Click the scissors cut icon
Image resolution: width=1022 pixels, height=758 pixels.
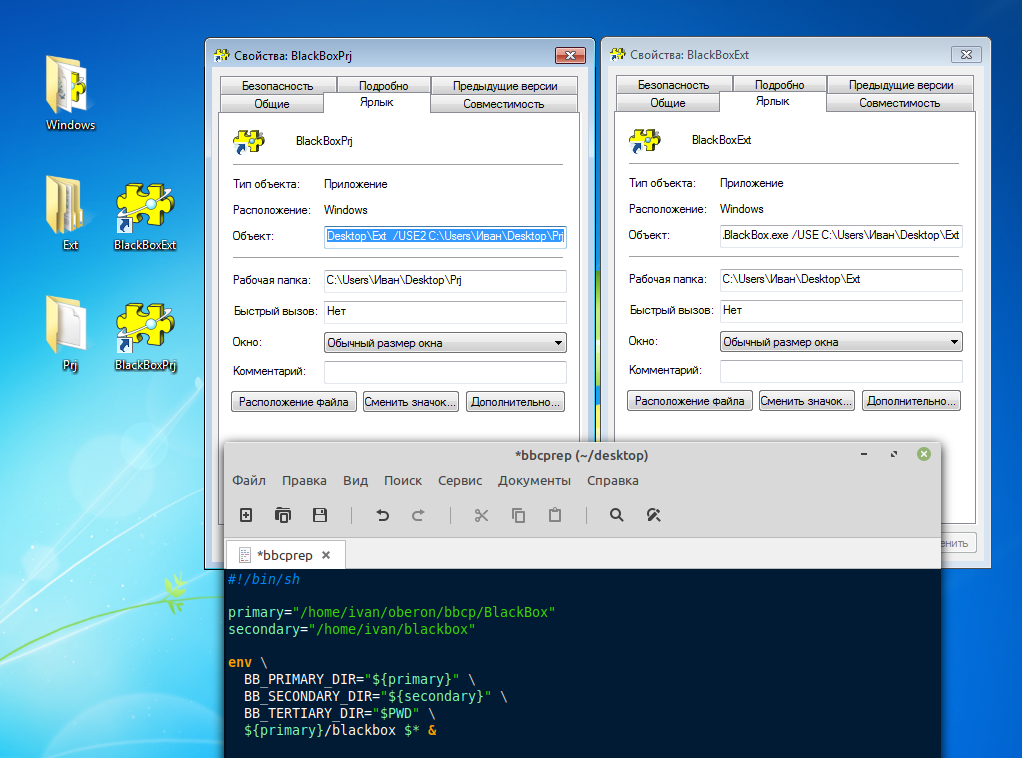point(481,515)
